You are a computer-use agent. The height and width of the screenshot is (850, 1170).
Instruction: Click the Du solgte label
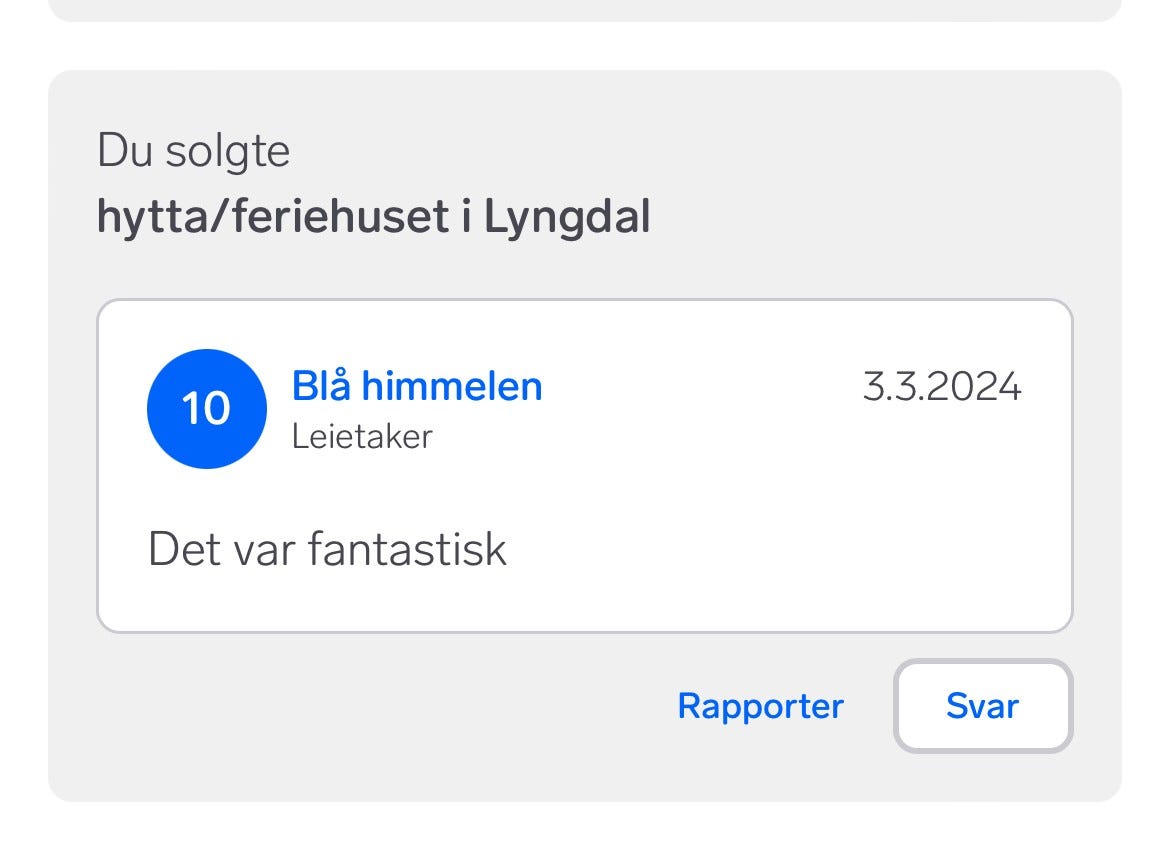(193, 151)
